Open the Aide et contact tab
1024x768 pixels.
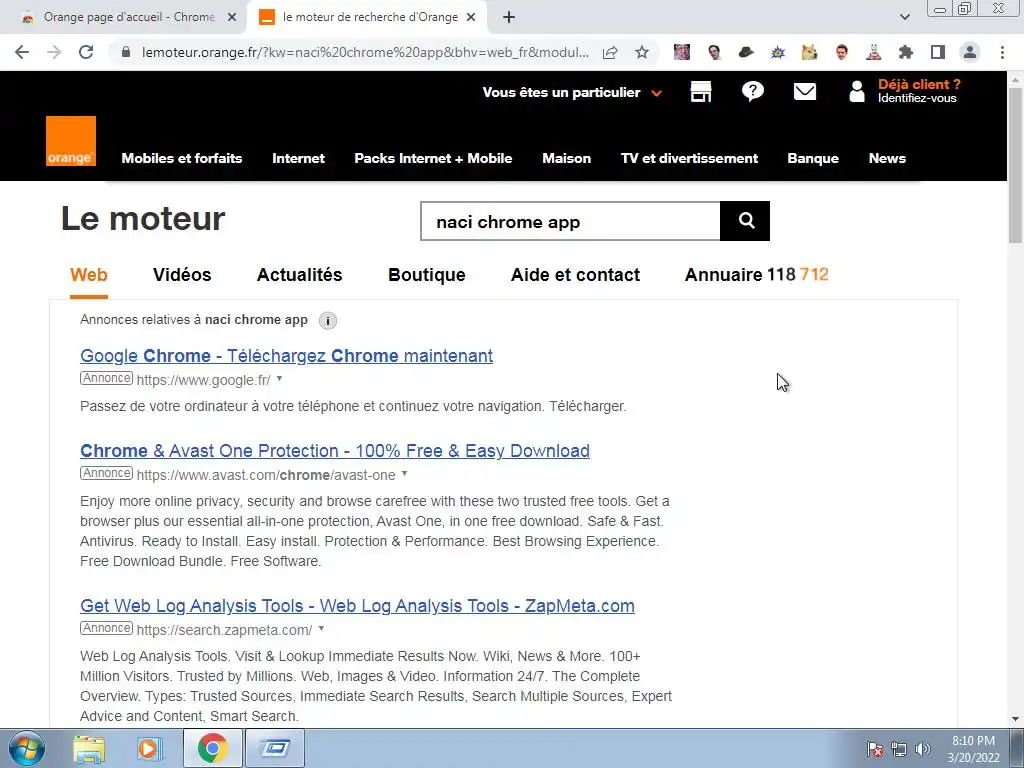[x=575, y=275]
